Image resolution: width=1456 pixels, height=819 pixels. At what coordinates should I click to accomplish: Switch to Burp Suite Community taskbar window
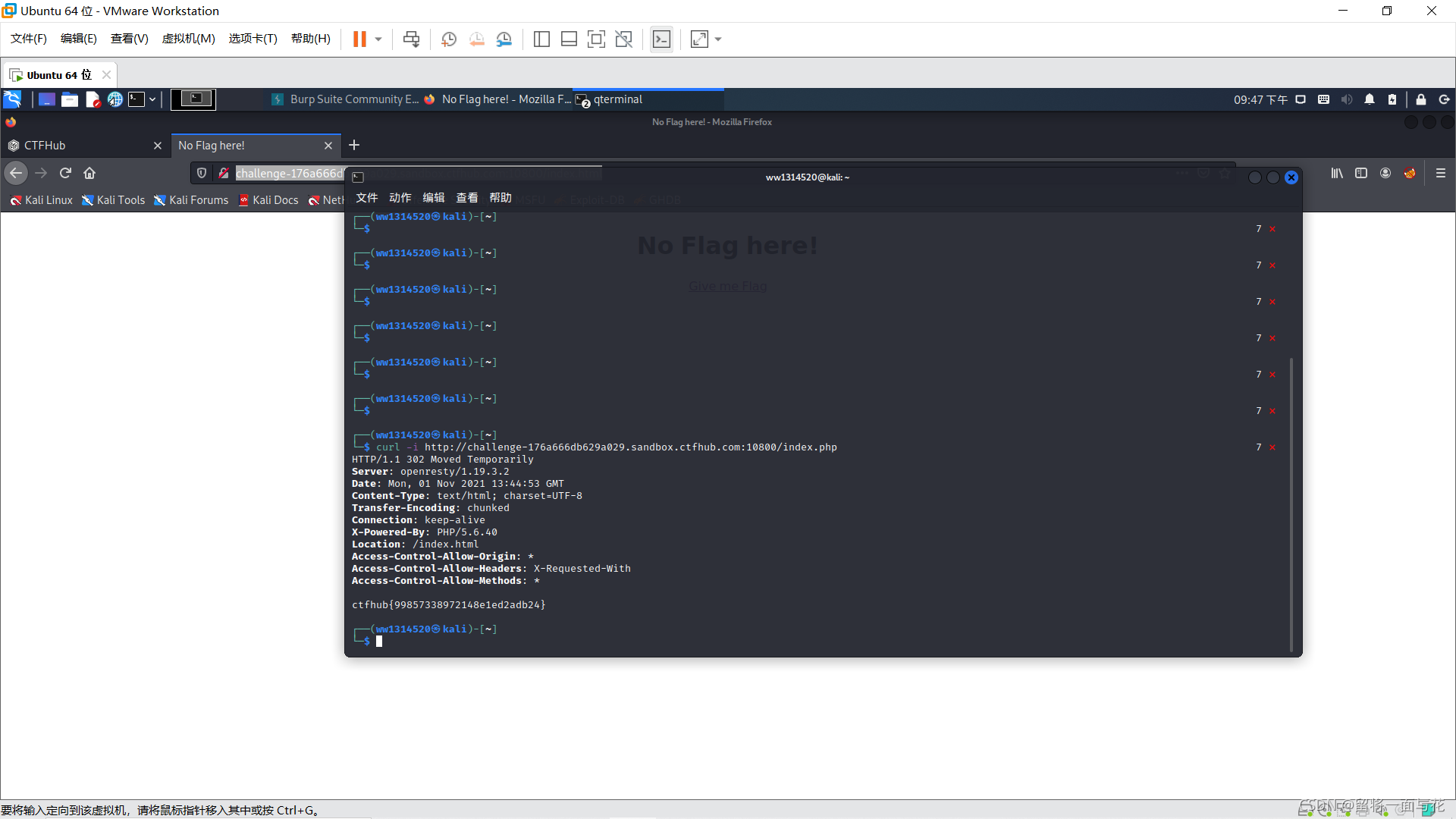(346, 99)
